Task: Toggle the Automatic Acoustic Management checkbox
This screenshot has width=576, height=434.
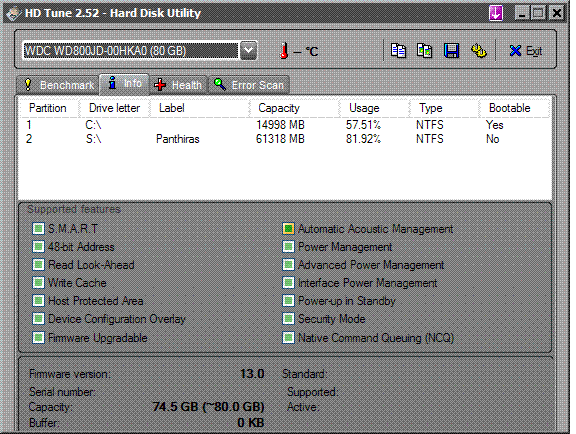Action: tap(288, 229)
